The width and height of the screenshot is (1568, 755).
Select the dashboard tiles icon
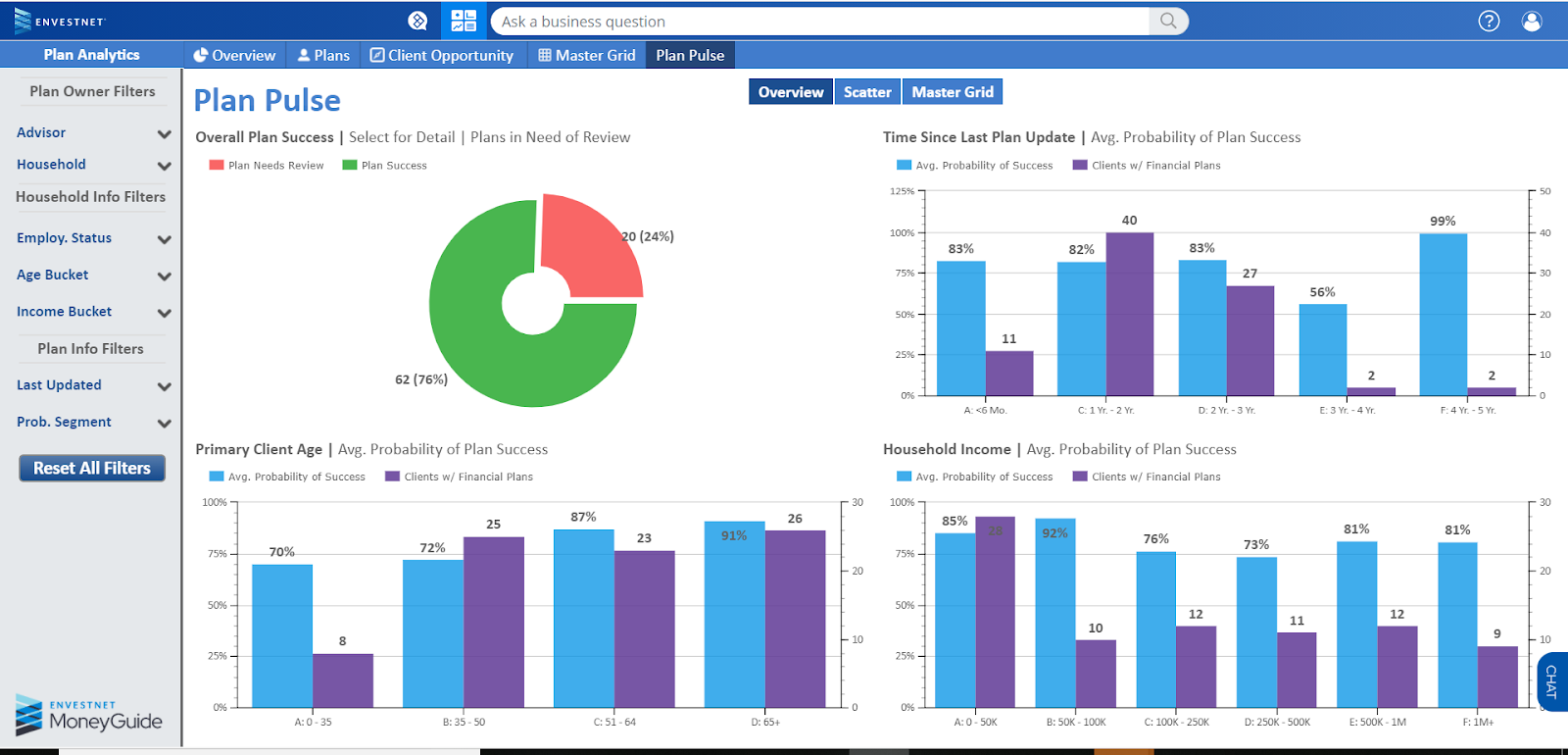[x=464, y=21]
